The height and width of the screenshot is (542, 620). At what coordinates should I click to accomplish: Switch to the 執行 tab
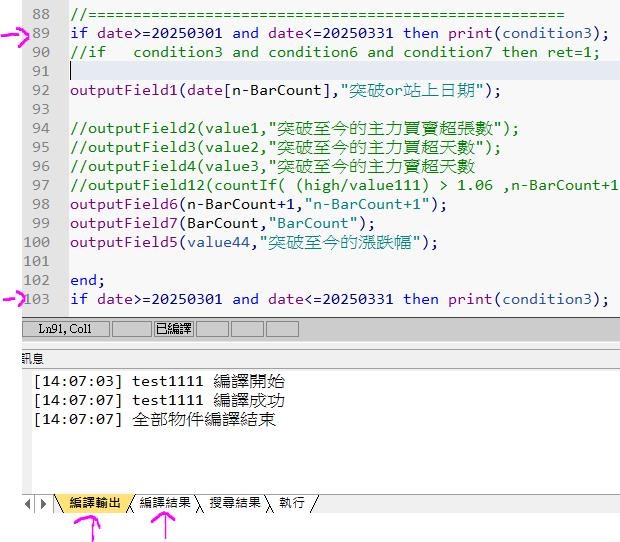pyautogui.click(x=292, y=503)
